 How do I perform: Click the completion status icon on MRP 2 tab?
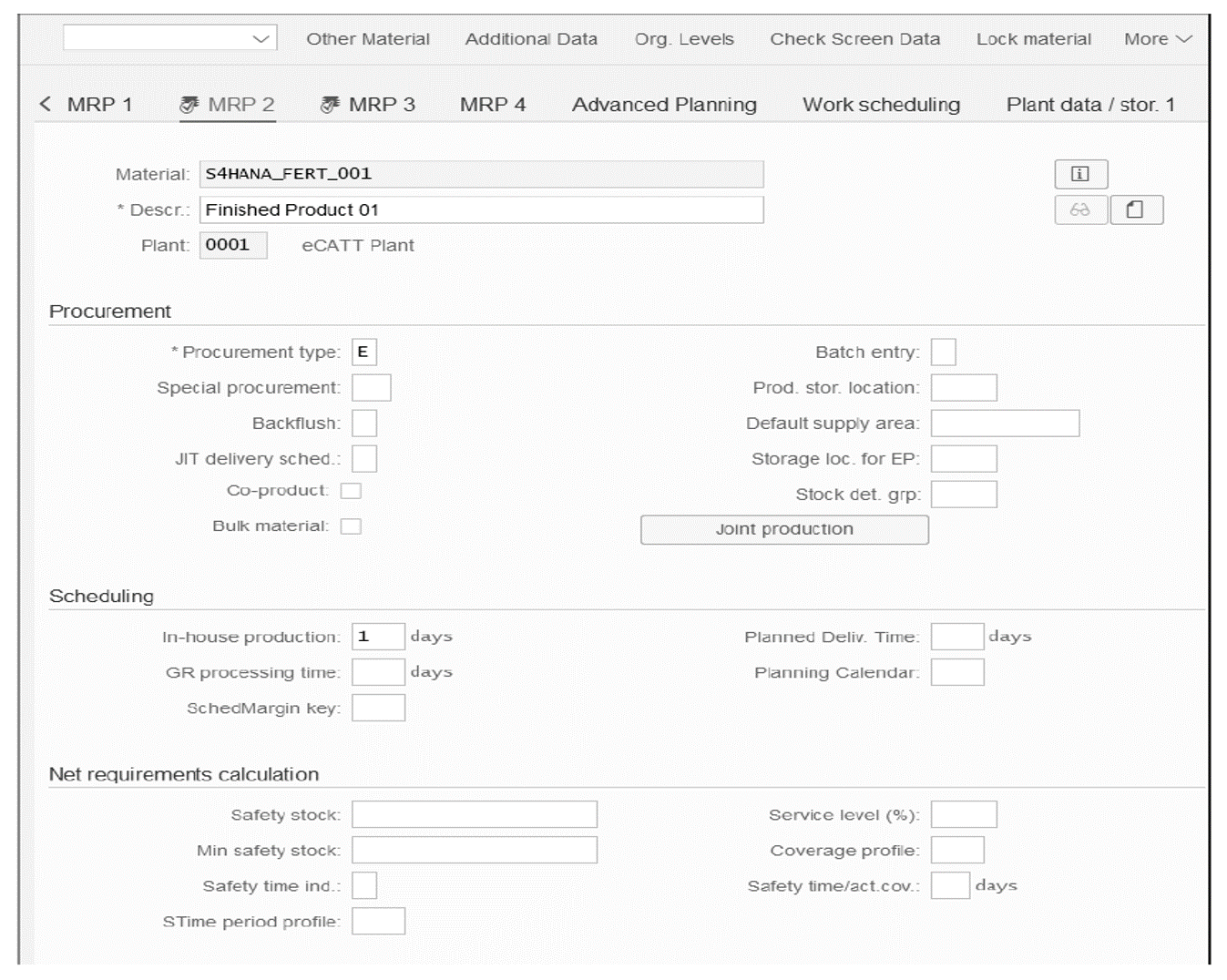189,104
